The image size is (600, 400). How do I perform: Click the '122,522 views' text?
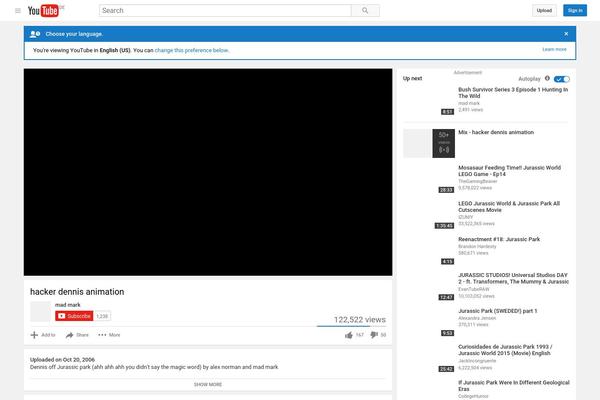click(360, 320)
